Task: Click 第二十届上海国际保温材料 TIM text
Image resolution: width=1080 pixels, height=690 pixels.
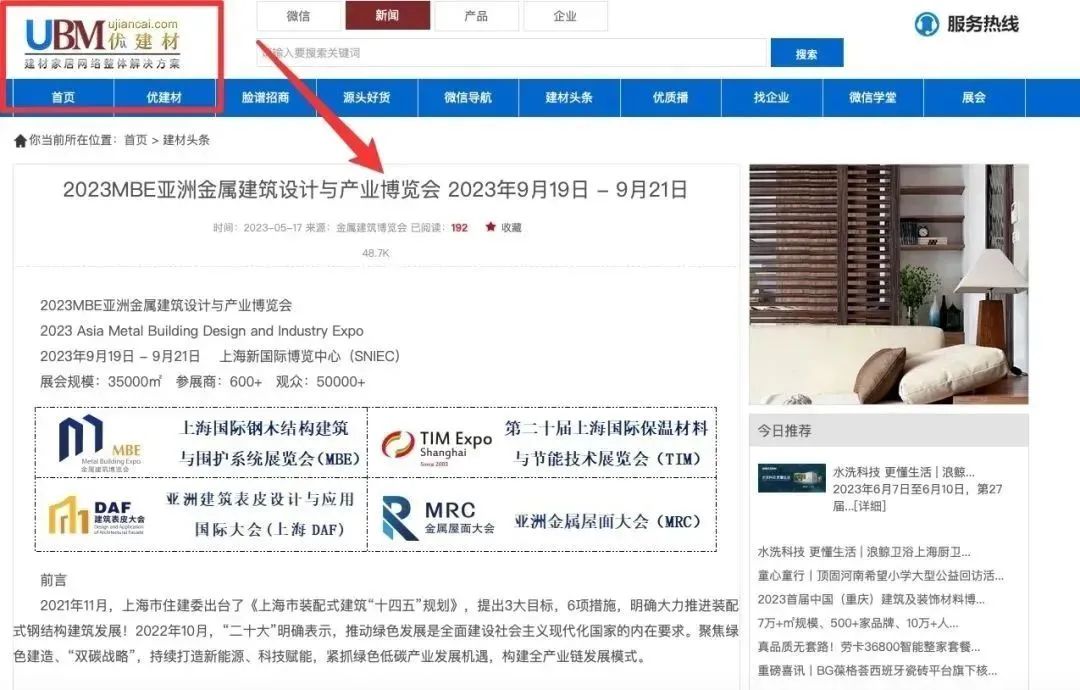Action: pos(607,443)
